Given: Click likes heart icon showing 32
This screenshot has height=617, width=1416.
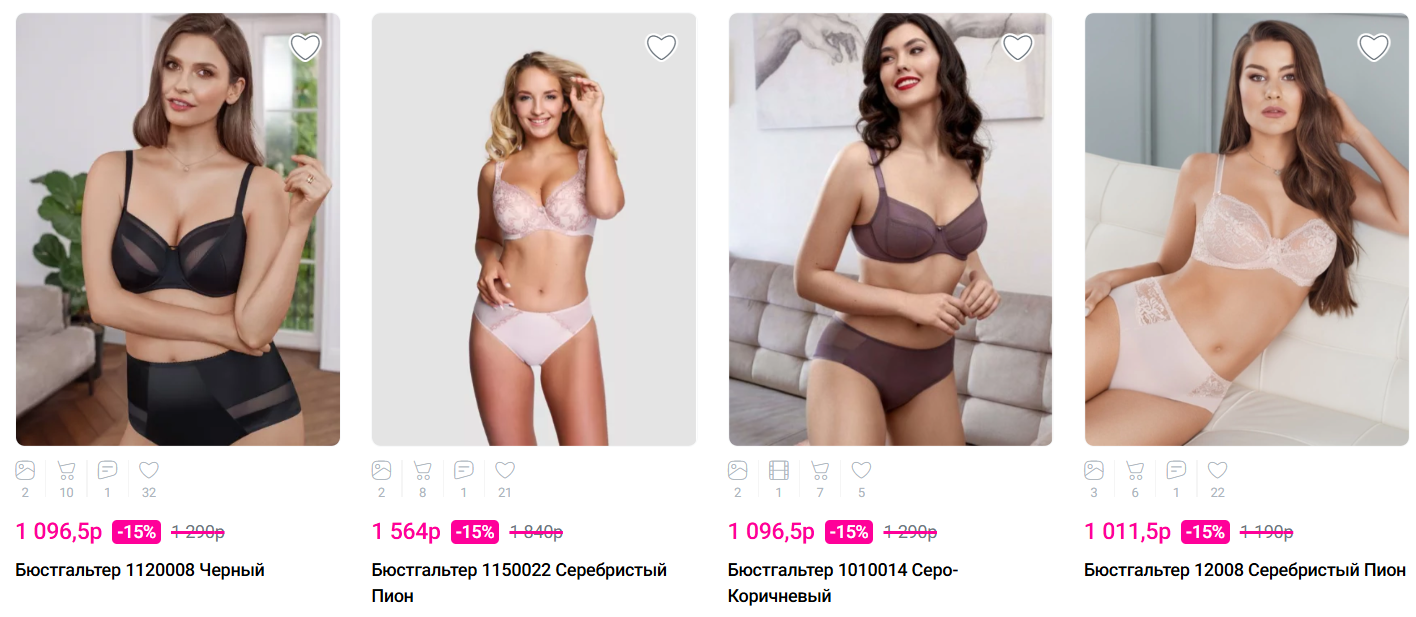Looking at the screenshot, I should [x=149, y=470].
